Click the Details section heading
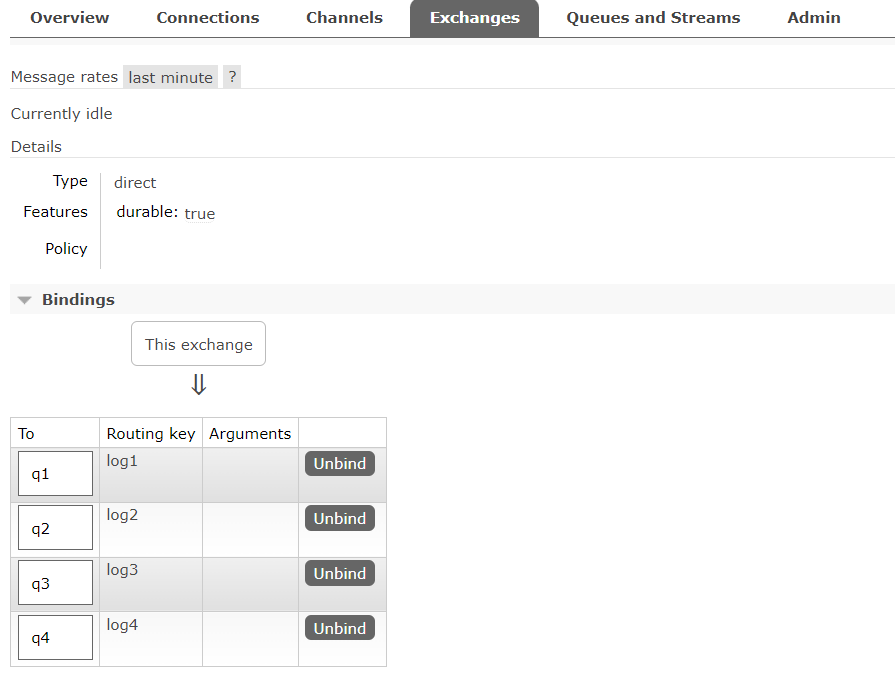895x692 pixels. click(x=36, y=147)
